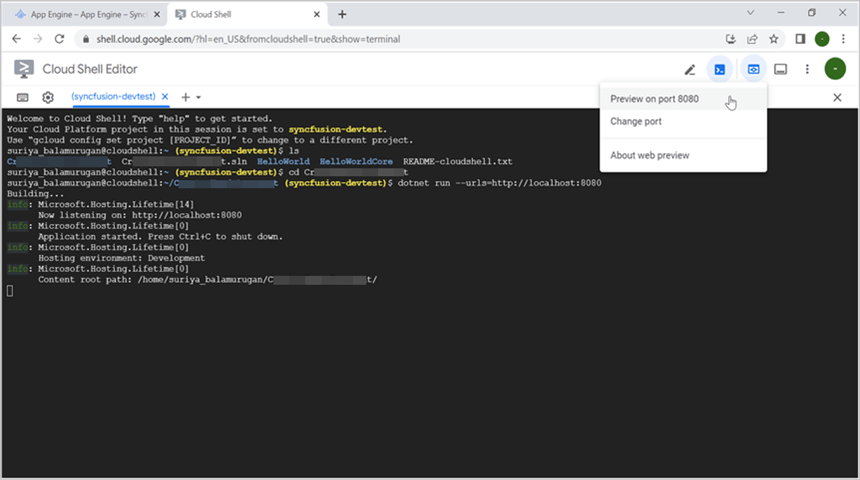The width and height of the screenshot is (860, 480).
Task: Click the Cloud Shell account avatar
Action: (835, 69)
